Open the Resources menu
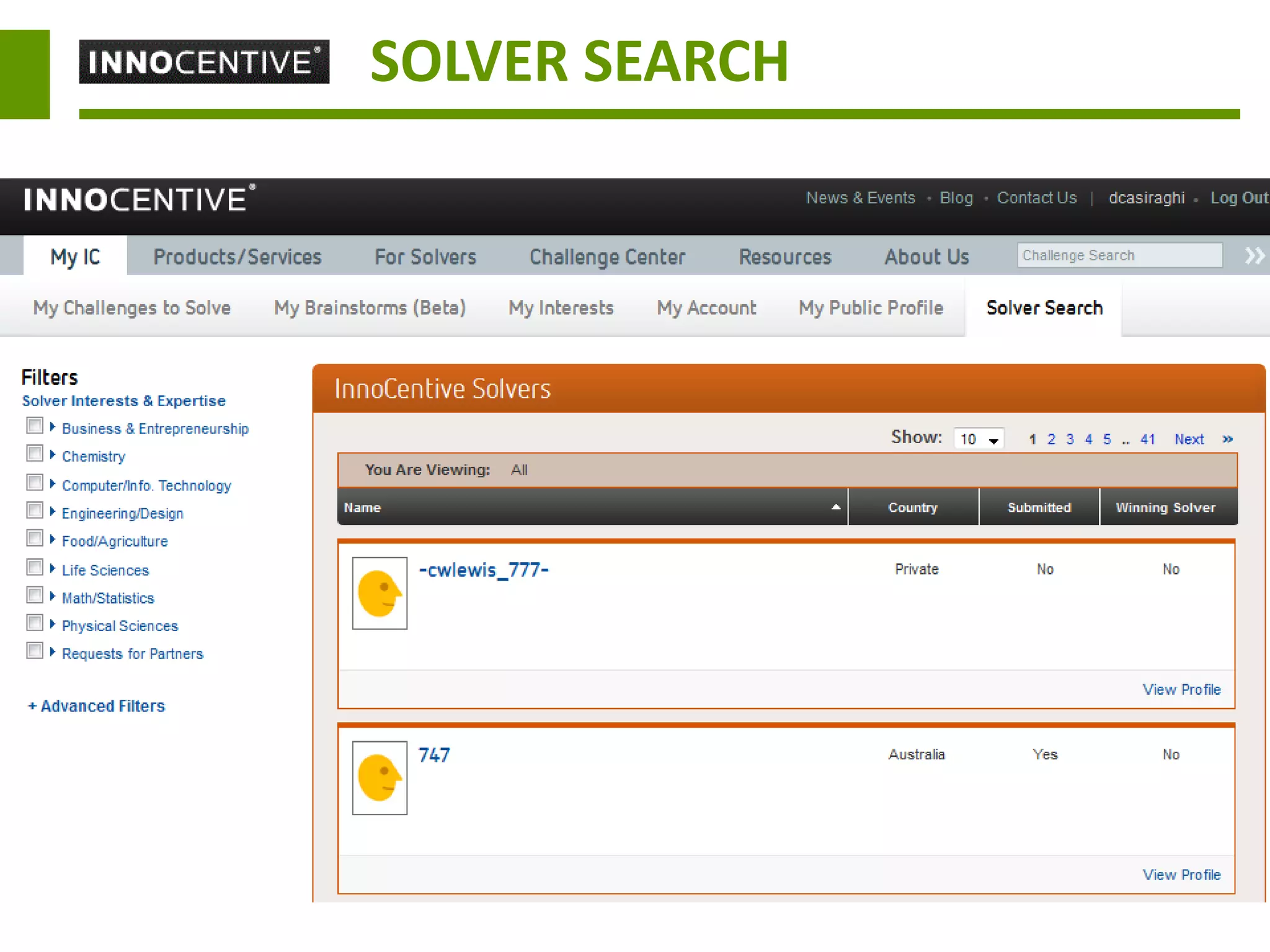The width and height of the screenshot is (1270, 952). coord(785,257)
